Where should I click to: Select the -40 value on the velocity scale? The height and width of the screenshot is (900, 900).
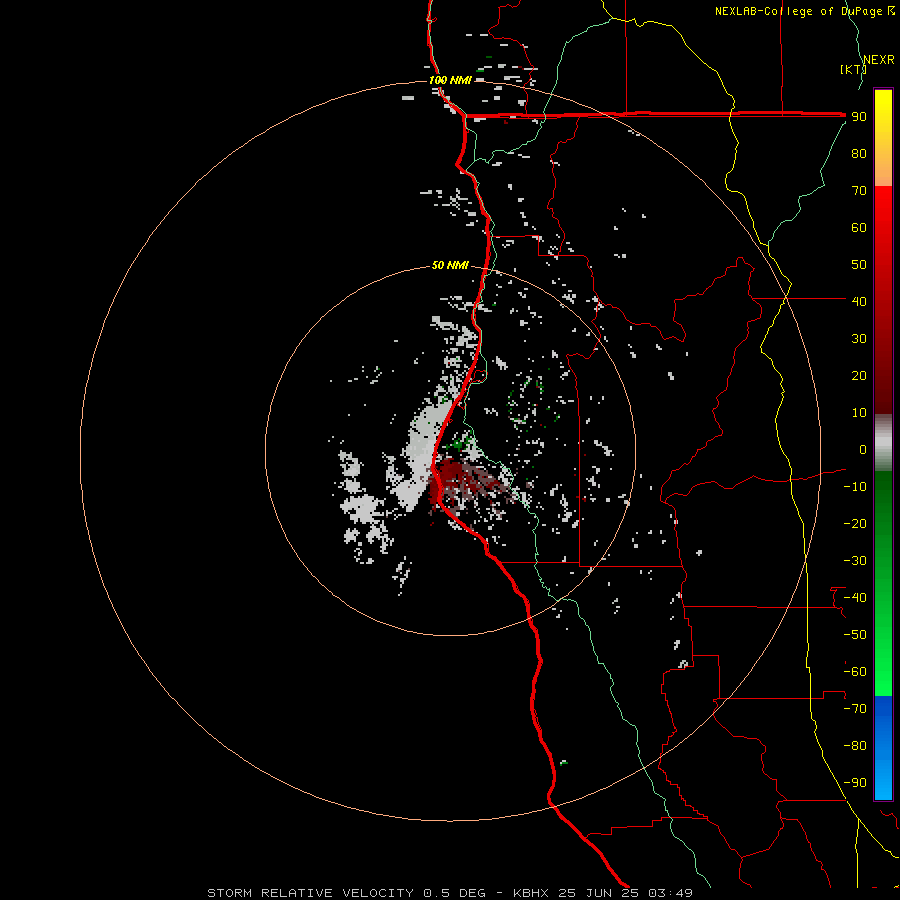(855, 598)
